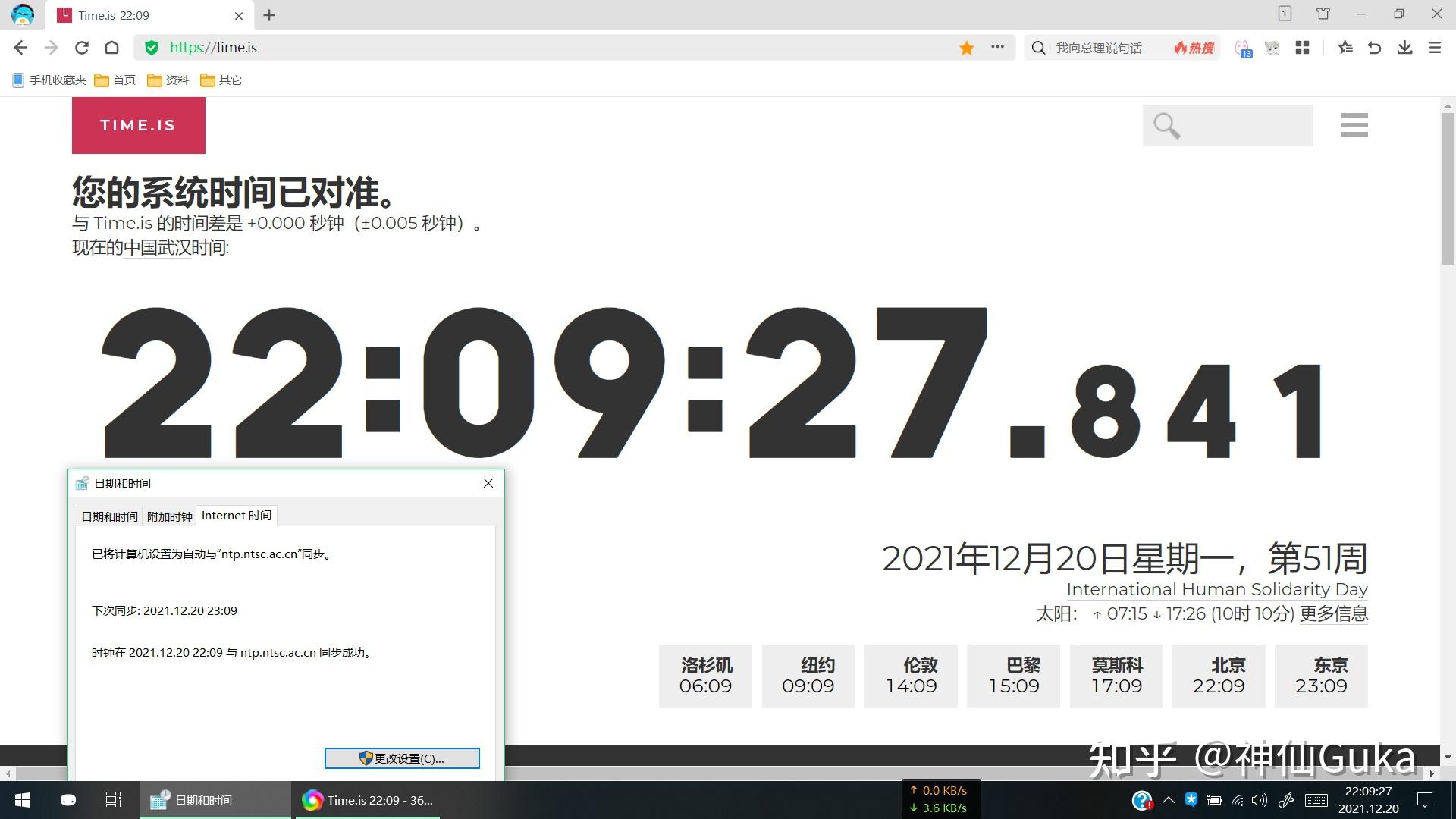Expand hidden icons in the system tray
Screen dimensions: 1456x819
coord(1168,800)
